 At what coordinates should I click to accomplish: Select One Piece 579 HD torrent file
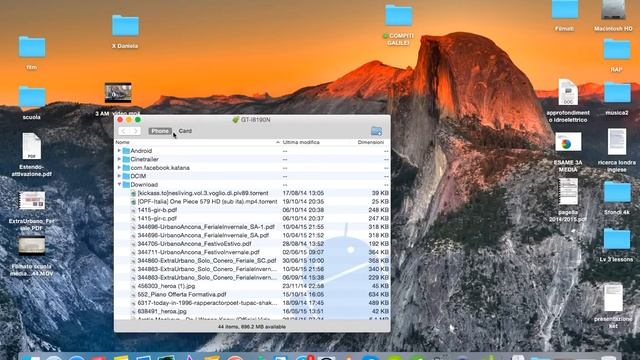pos(252,202)
